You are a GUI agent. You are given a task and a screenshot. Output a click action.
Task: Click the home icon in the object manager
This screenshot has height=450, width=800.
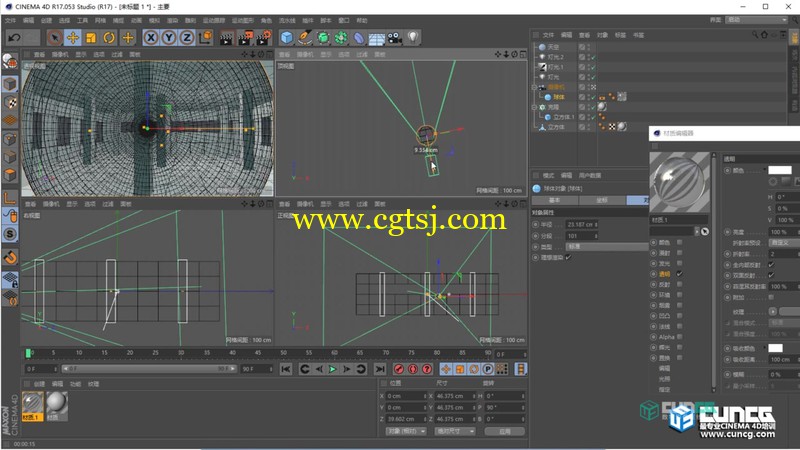764,35
